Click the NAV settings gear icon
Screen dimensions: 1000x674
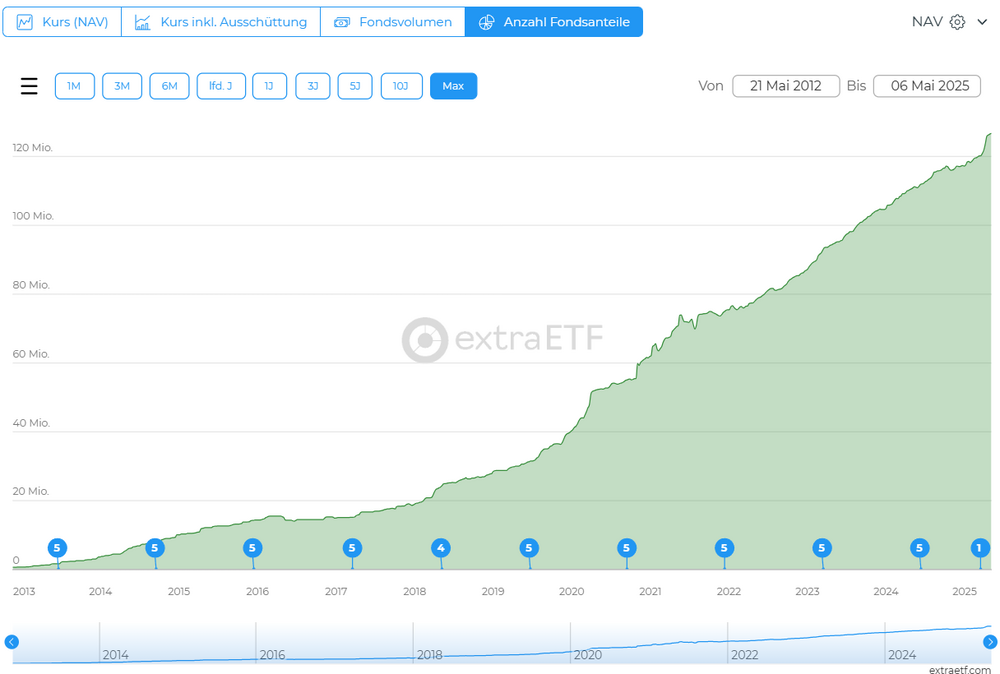click(957, 22)
